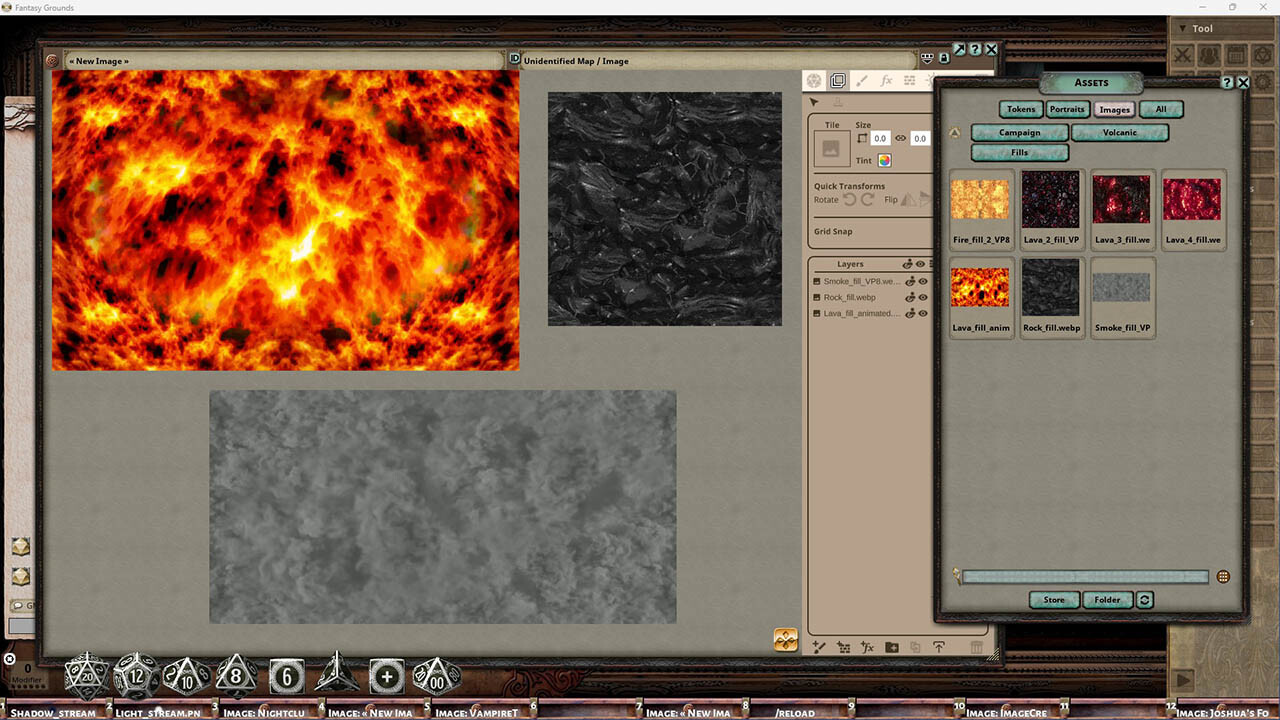Image resolution: width=1280 pixels, height=720 pixels.
Task: Open the Fills asset category
Action: pos(1019,152)
